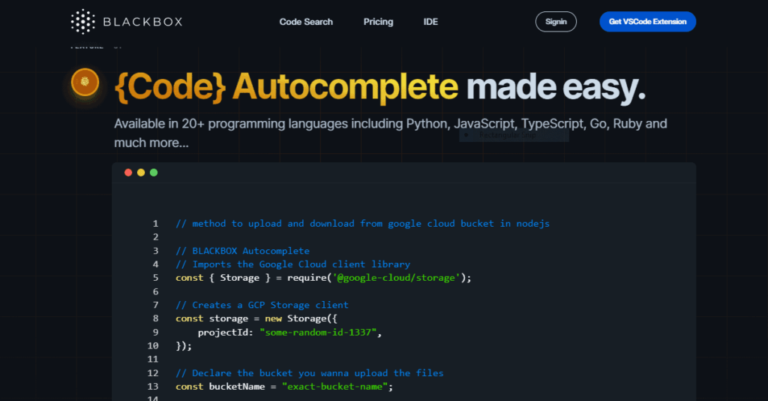Open the IDE nav item

(431, 22)
